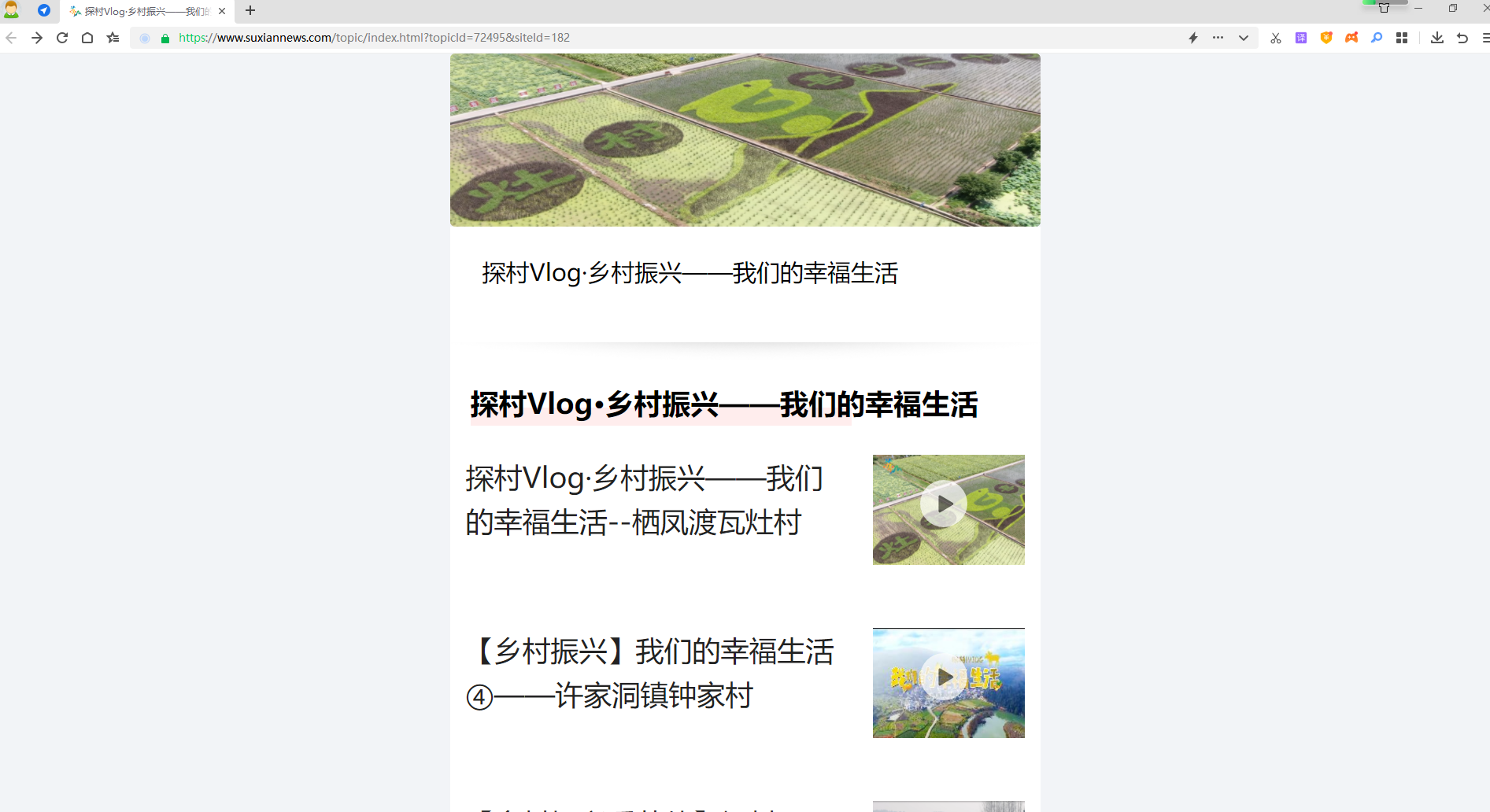1490x812 pixels.
Task: Restore down the browser window
Action: click(1453, 9)
